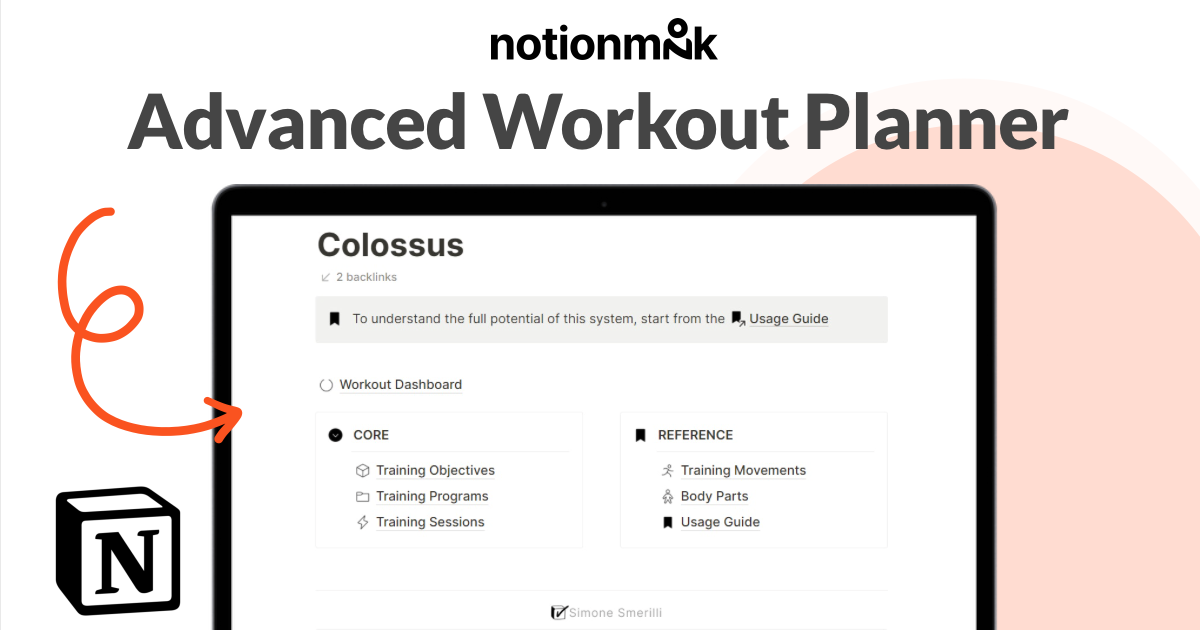Click the Notion N cube logo
This screenshot has height=630, width=1200.
pos(117,550)
